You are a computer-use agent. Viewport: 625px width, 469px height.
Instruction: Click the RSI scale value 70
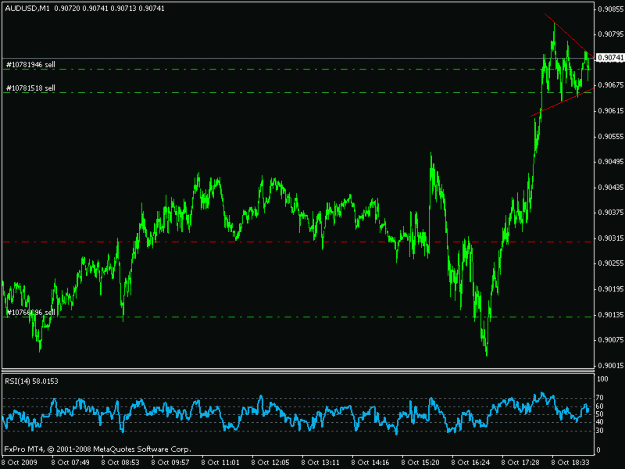[600, 398]
